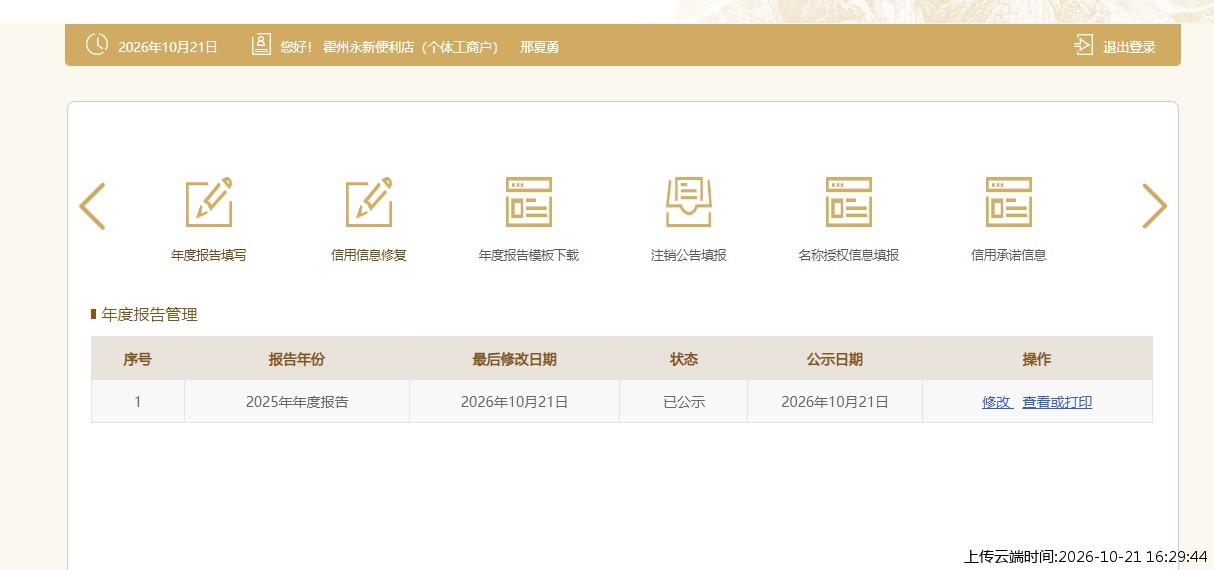Select the 信用信息修复 label

click(x=369, y=255)
